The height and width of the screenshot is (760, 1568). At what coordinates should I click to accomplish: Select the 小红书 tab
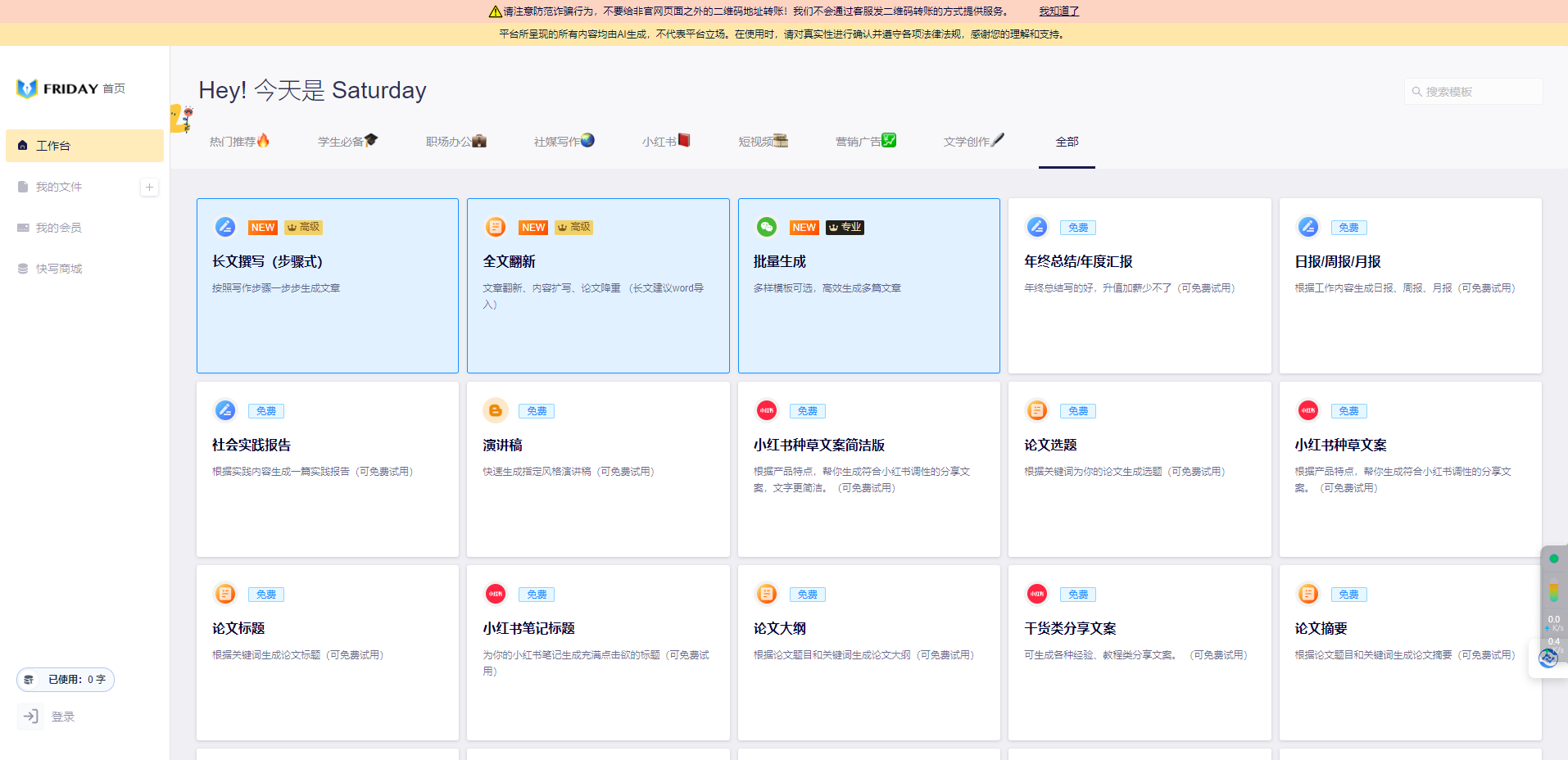pos(666,141)
